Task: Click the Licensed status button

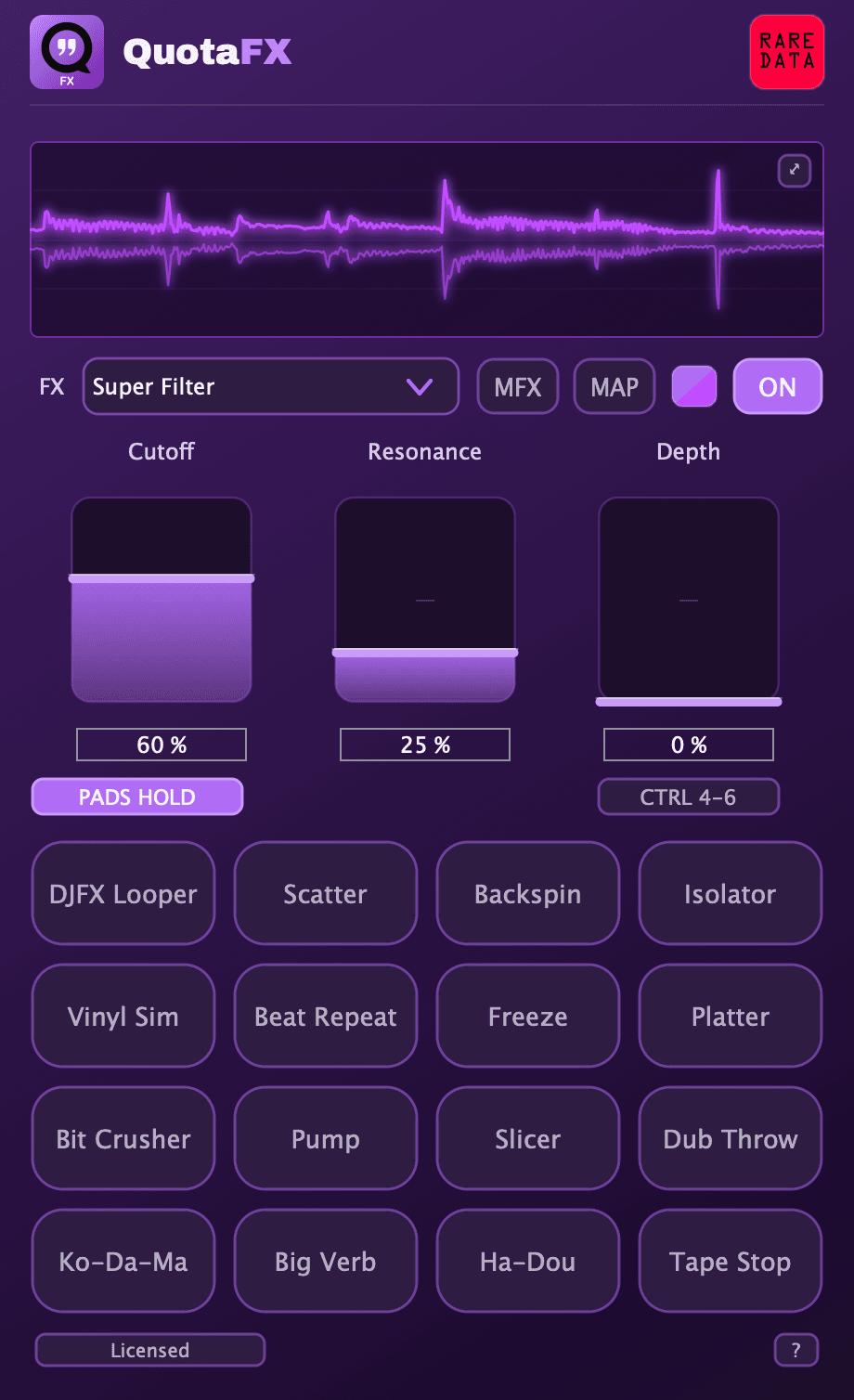Action: (x=150, y=1350)
